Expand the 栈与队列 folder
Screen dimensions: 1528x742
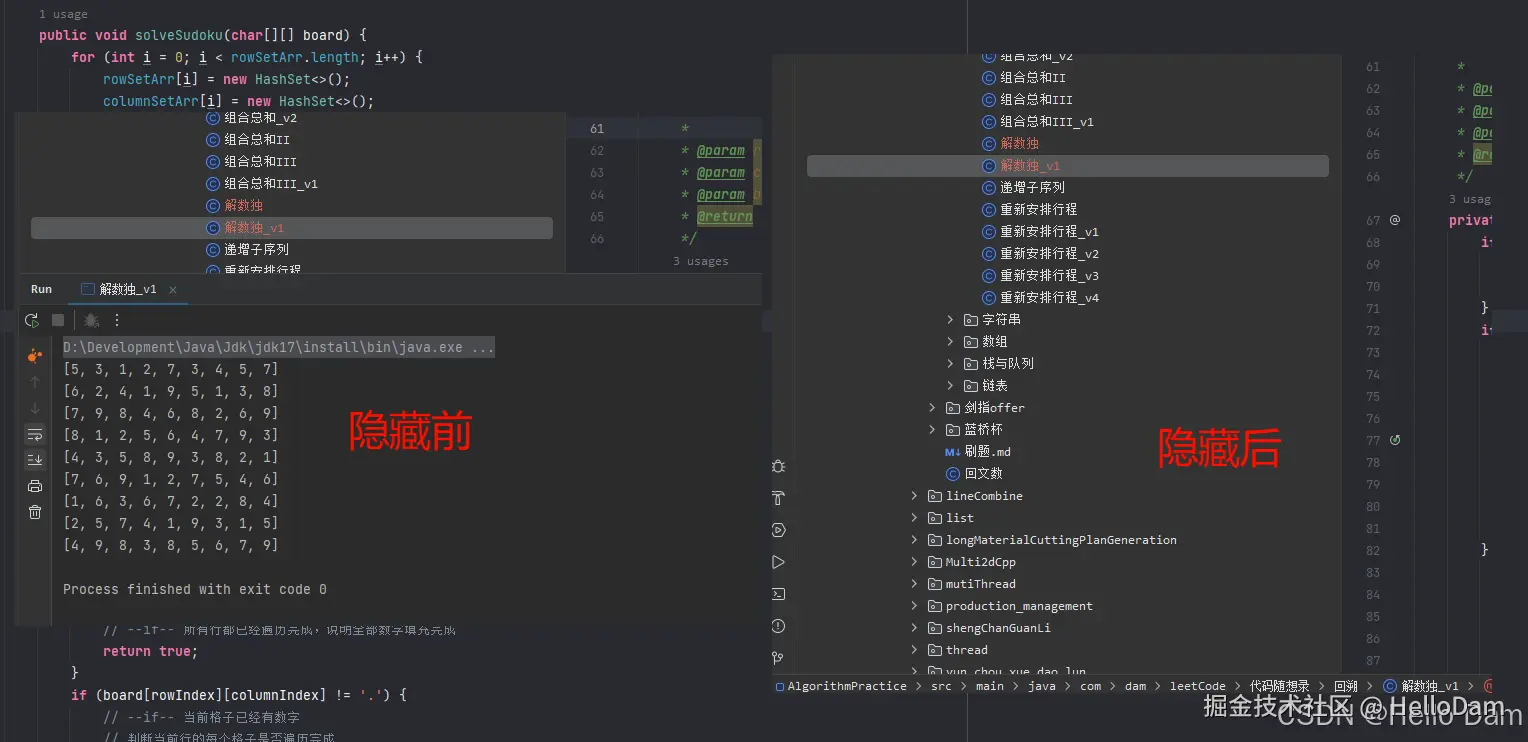pos(950,364)
